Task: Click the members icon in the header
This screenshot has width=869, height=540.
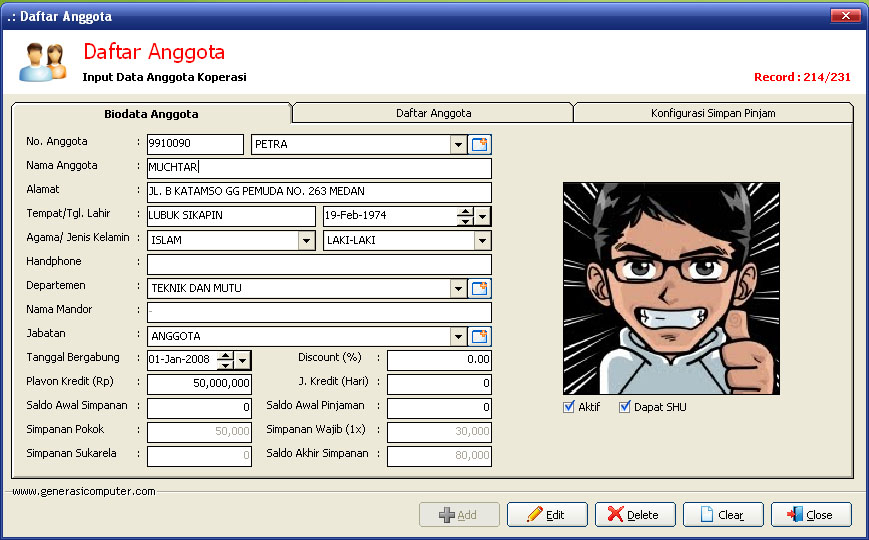Action: (43, 62)
